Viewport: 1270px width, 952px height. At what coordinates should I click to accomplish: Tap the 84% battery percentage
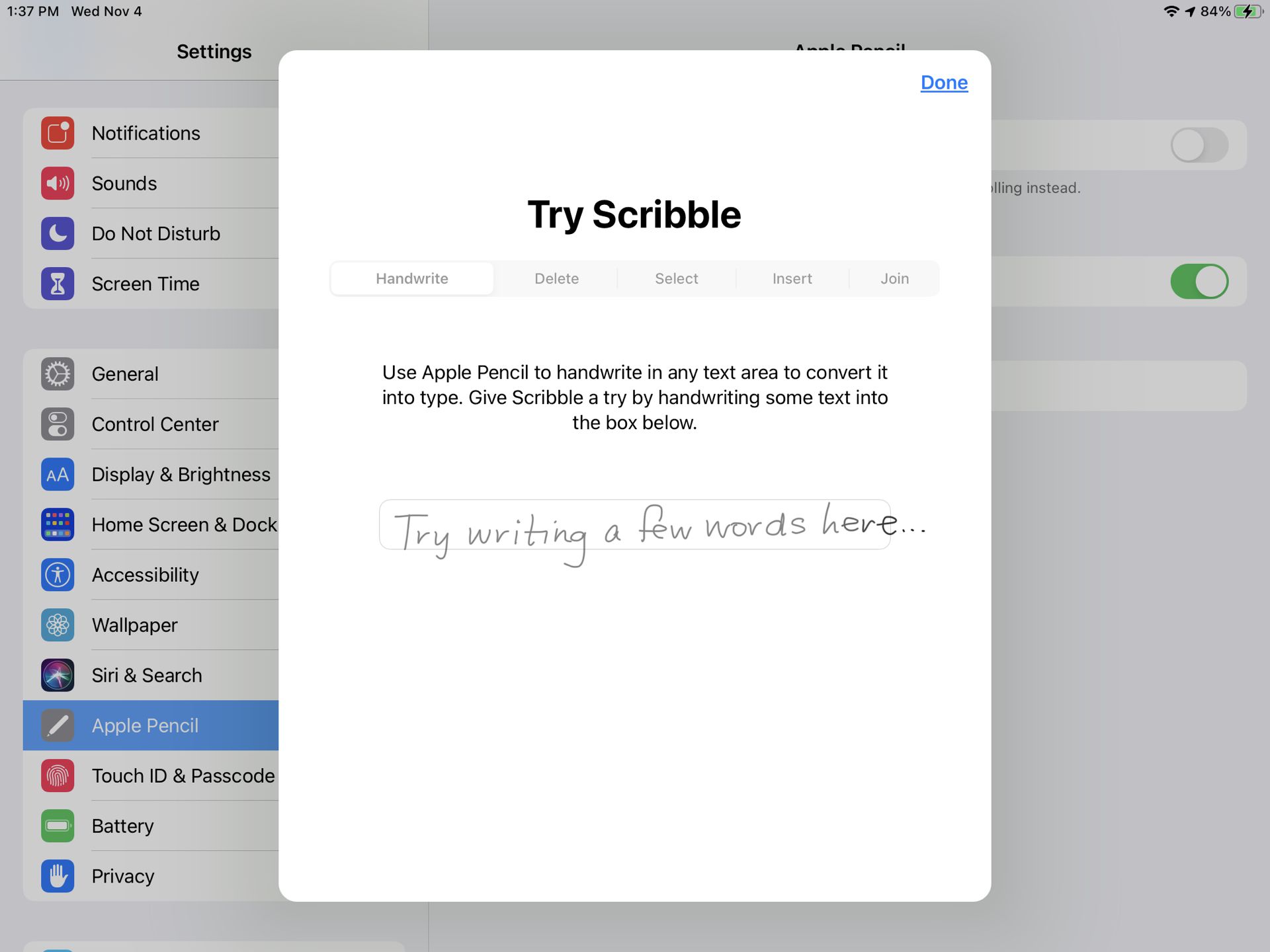click(1215, 11)
